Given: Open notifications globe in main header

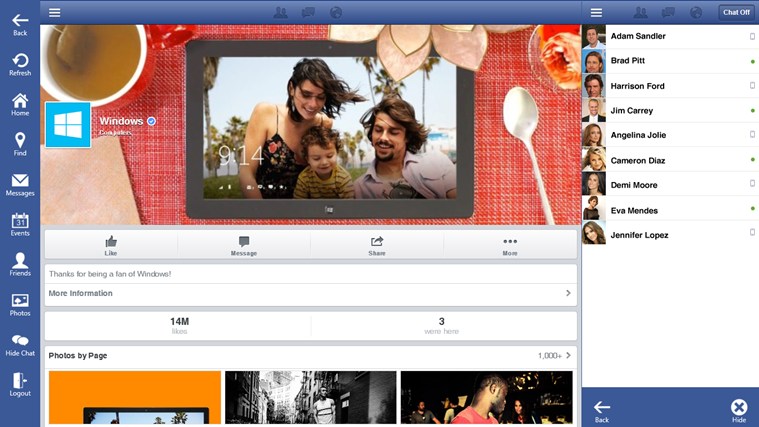Looking at the screenshot, I should (335, 12).
